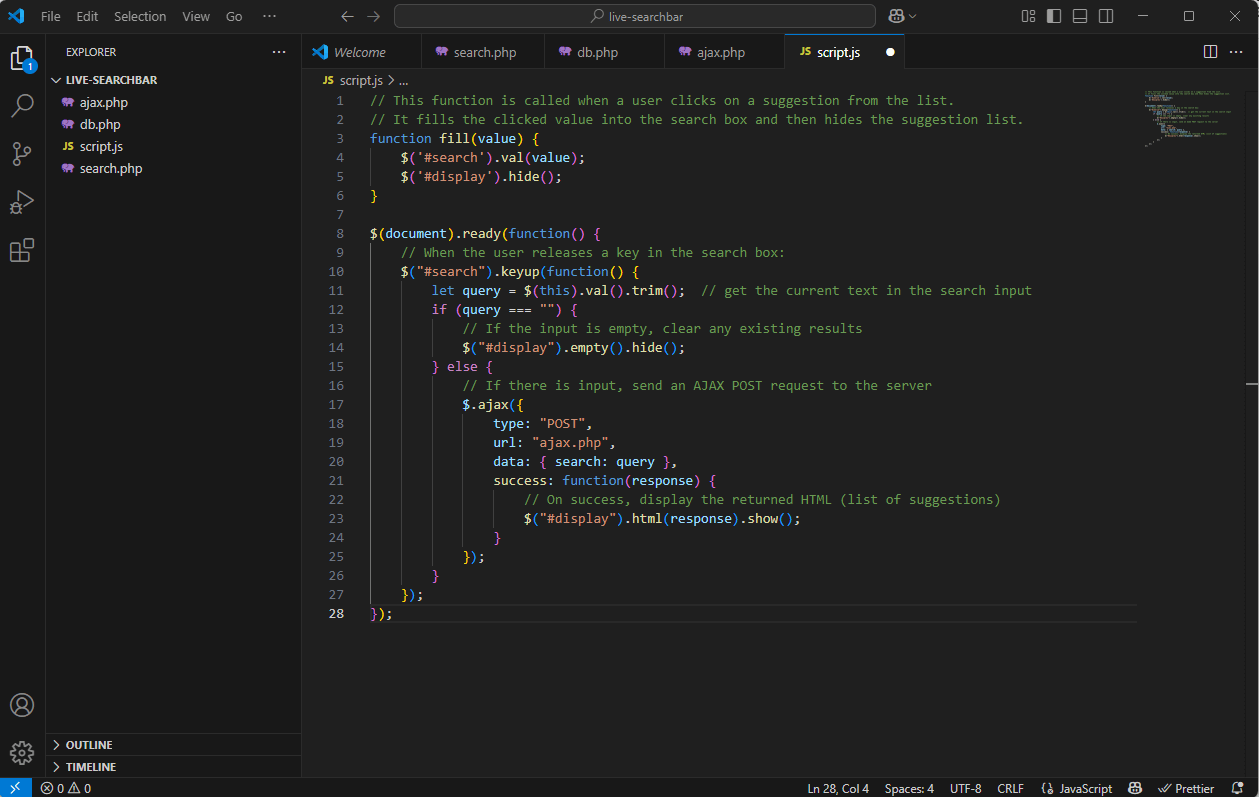The image size is (1259, 797).
Task: Open the Search view in the activity bar
Action: [x=22, y=107]
